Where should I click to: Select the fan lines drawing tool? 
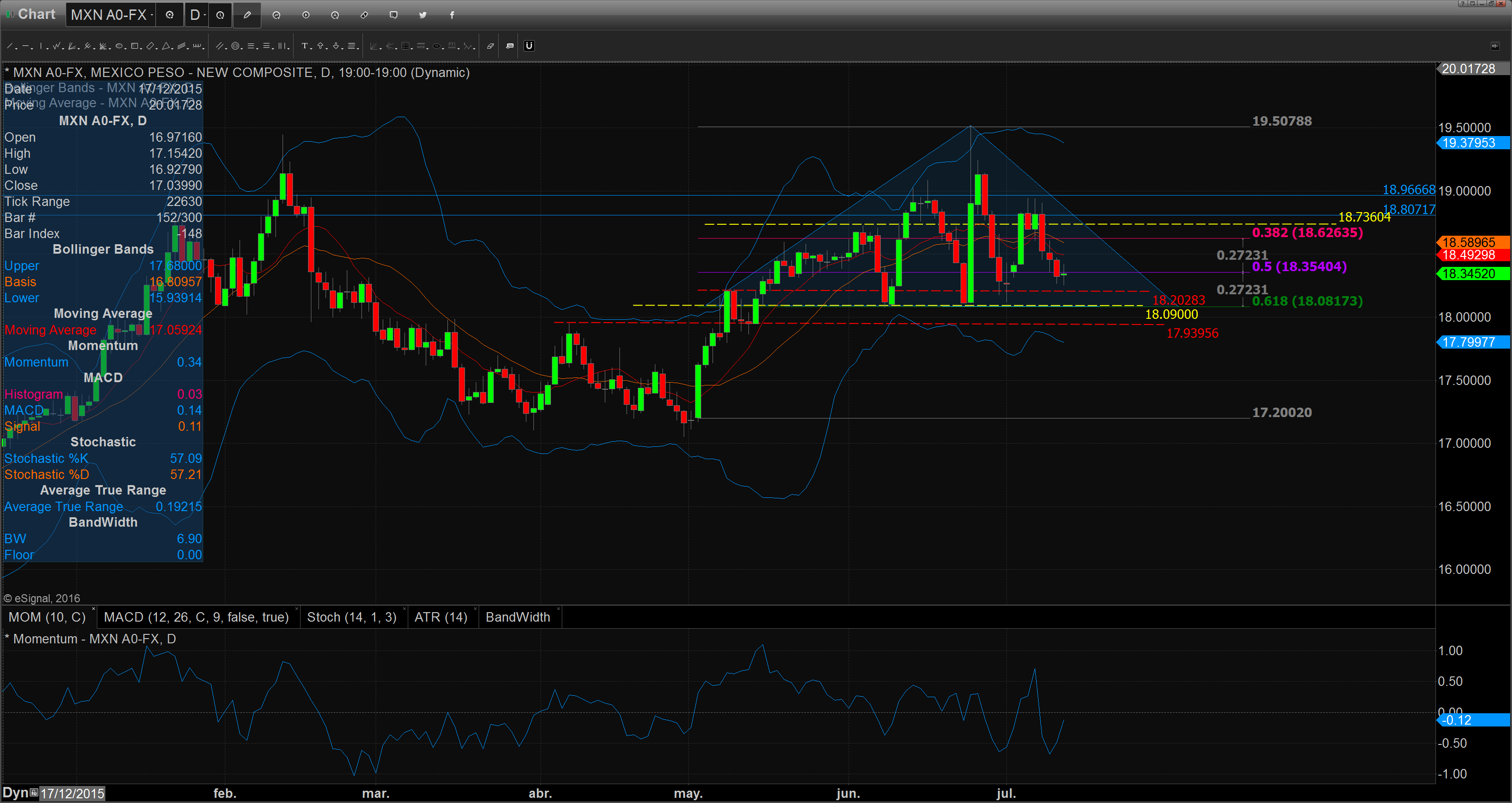pos(72,46)
